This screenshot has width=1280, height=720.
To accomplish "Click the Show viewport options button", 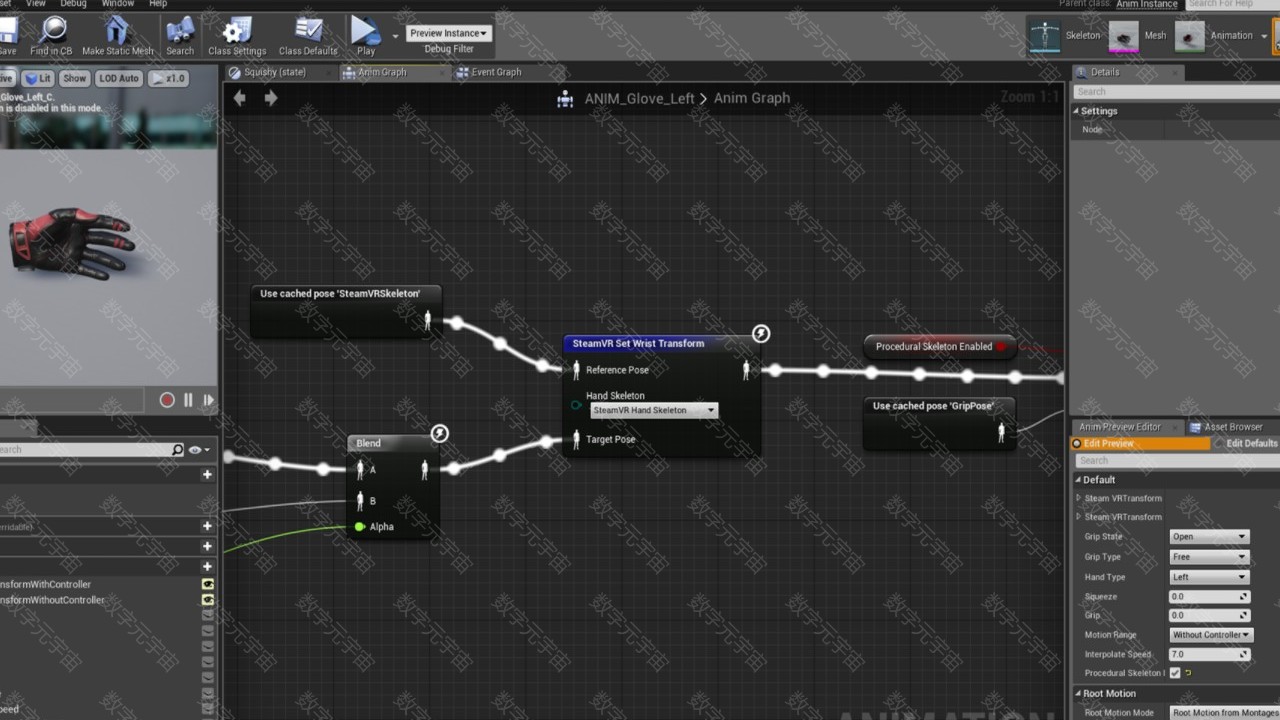I will (x=75, y=78).
